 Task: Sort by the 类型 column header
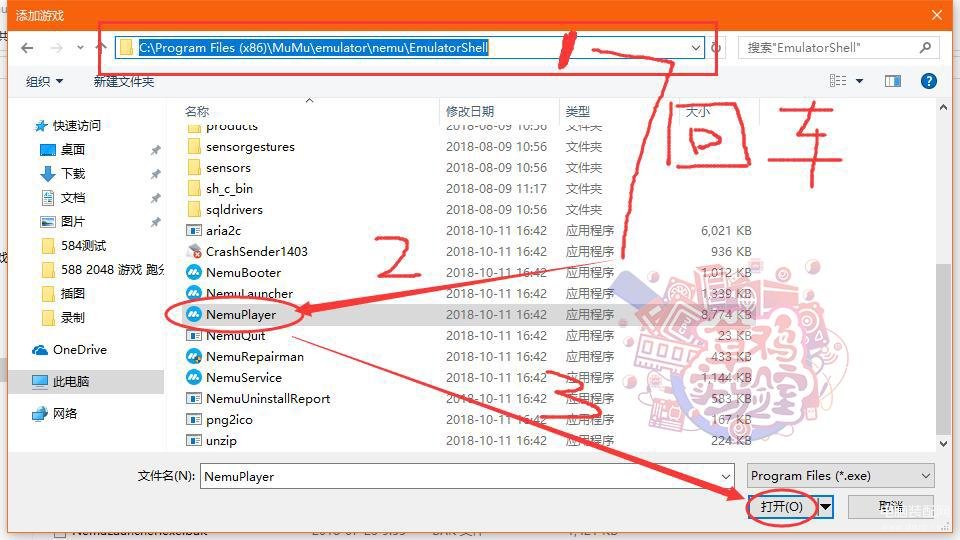577,111
